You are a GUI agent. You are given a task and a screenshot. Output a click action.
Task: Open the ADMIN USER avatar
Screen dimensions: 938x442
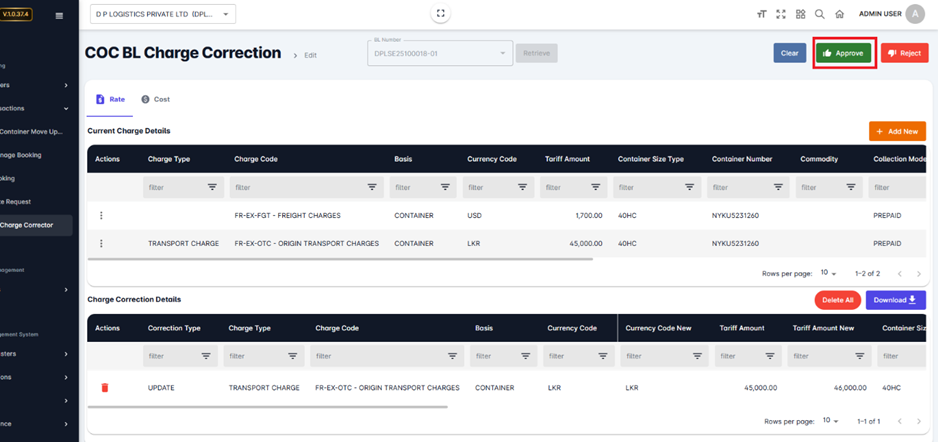(x=914, y=14)
